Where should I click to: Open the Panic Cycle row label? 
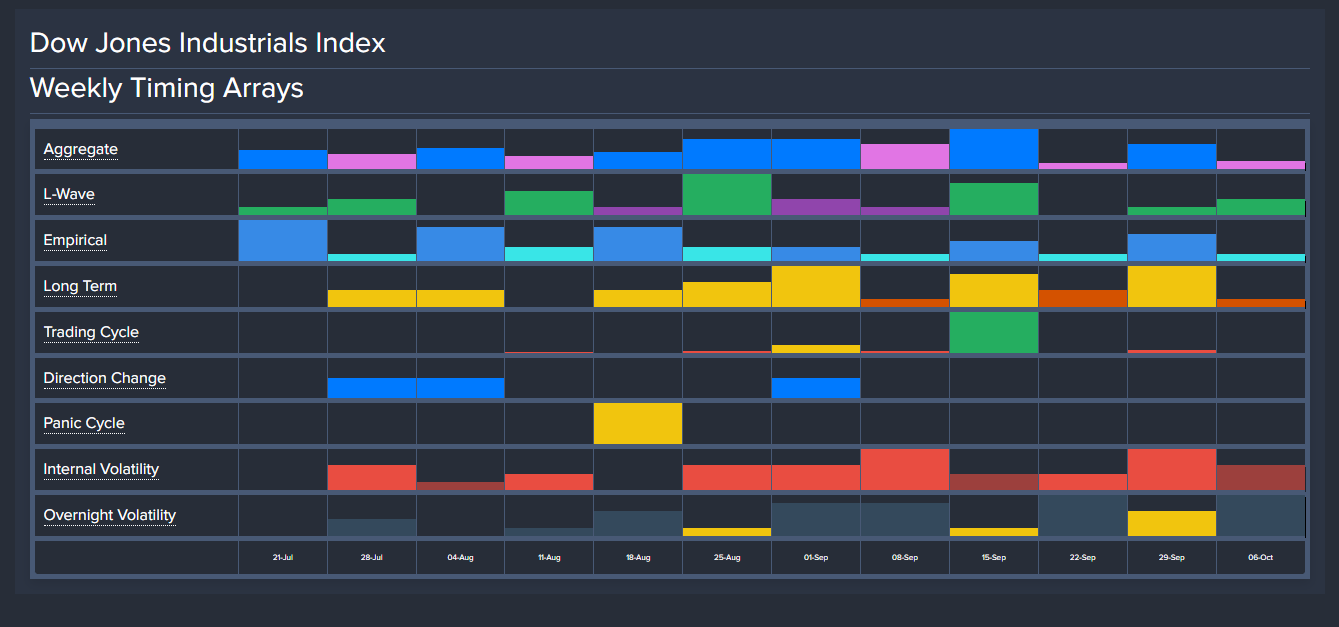84,423
